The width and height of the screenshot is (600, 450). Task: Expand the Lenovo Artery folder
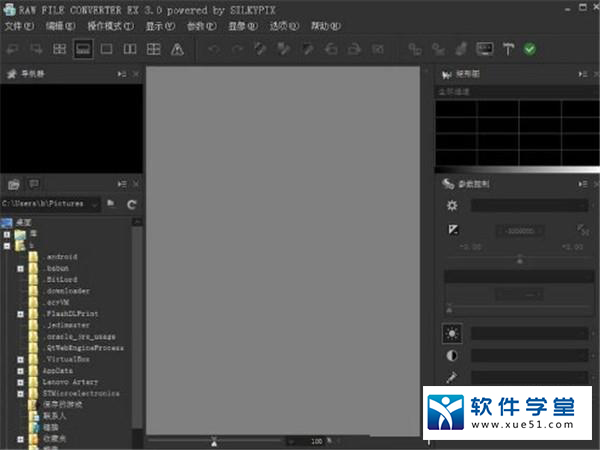(x=21, y=382)
